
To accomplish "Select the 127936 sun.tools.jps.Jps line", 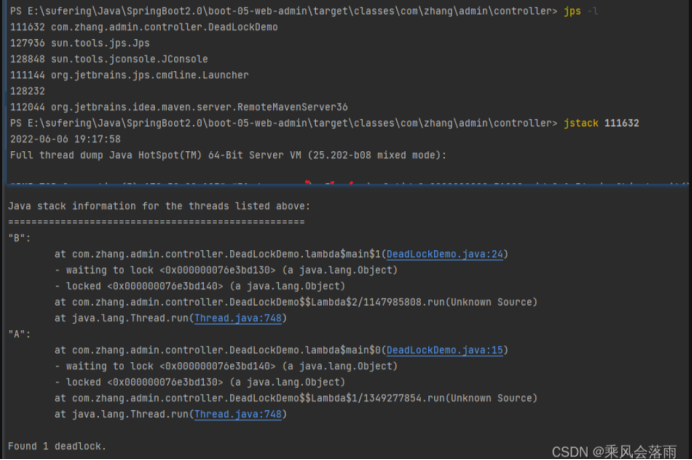I will [x=84, y=43].
